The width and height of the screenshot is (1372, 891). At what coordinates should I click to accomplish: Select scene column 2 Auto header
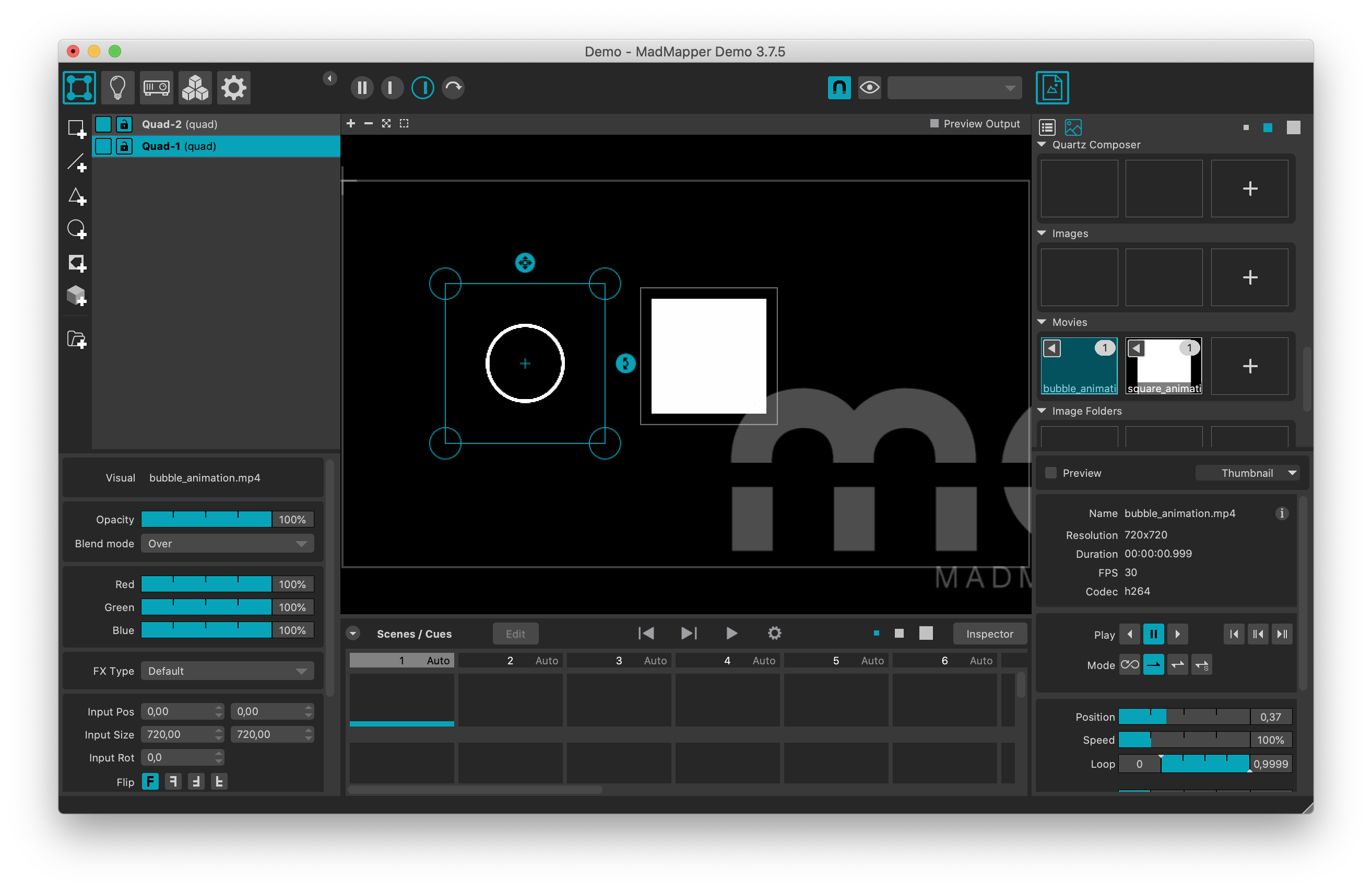coord(510,660)
